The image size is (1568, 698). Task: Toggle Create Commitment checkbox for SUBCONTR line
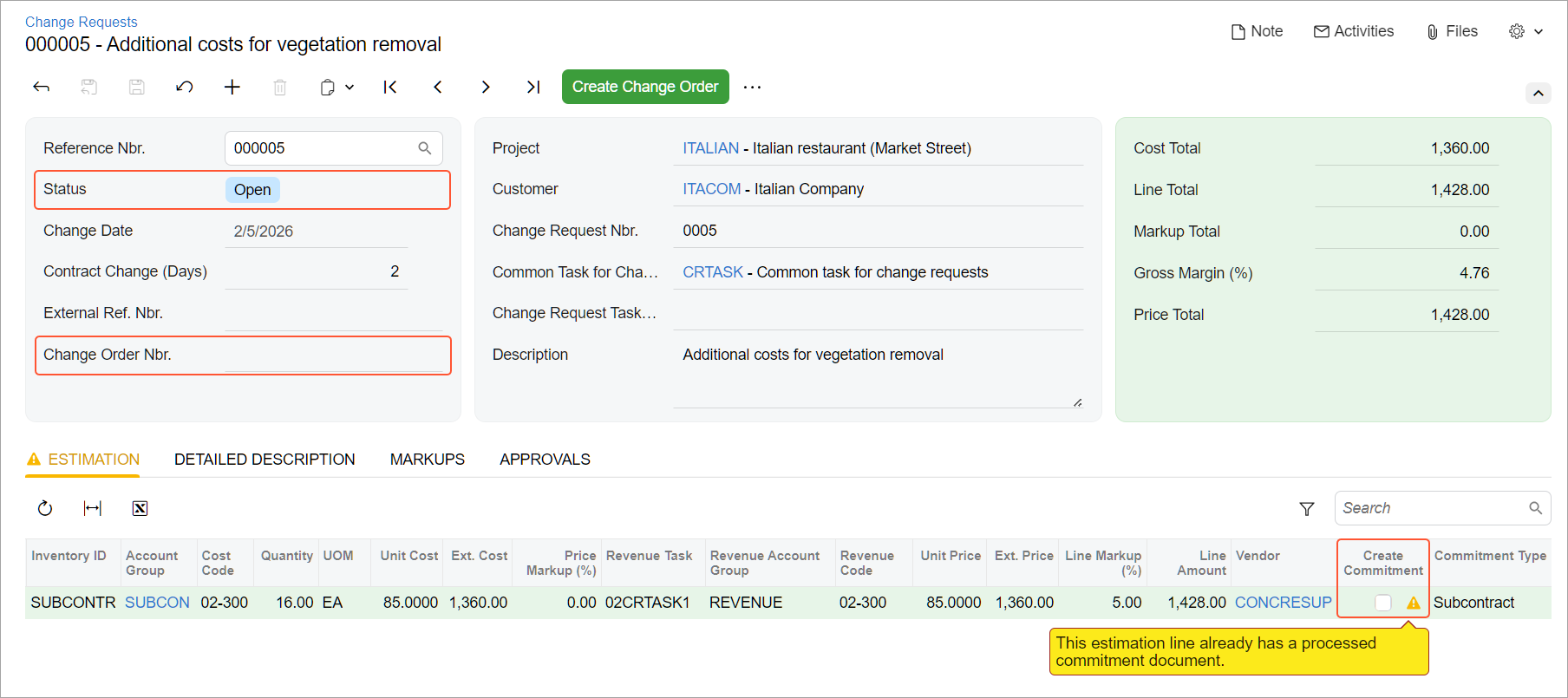tap(1383, 603)
